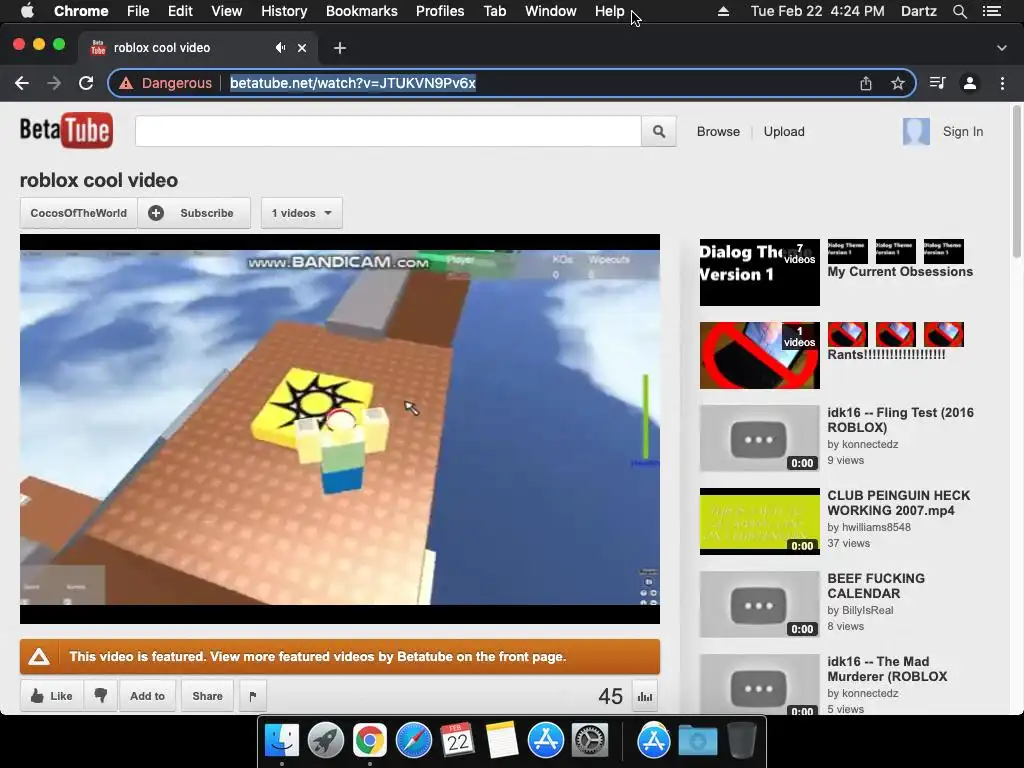Click uploader name hwilliams8548
Screen dimensions: 1024x768
875,527
